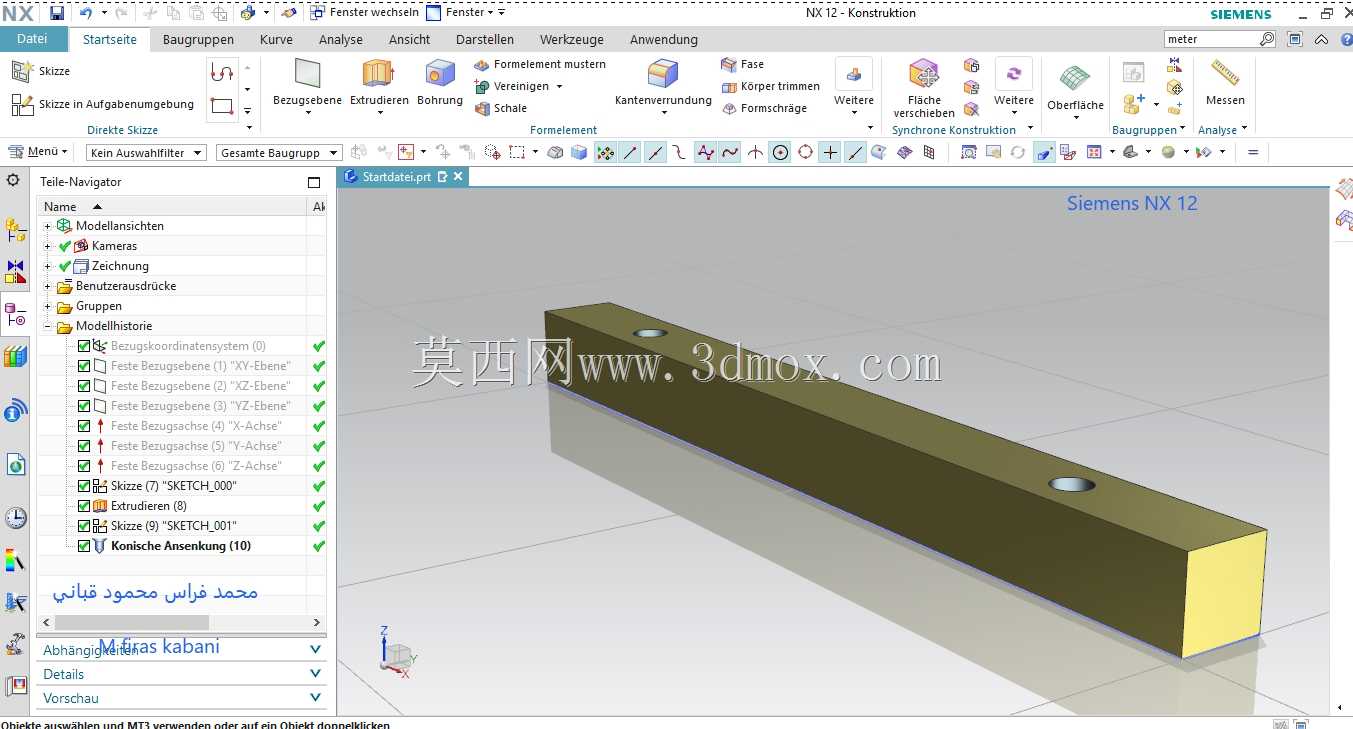
Task: Choose the Bohrung hole tool
Action: tap(440, 82)
